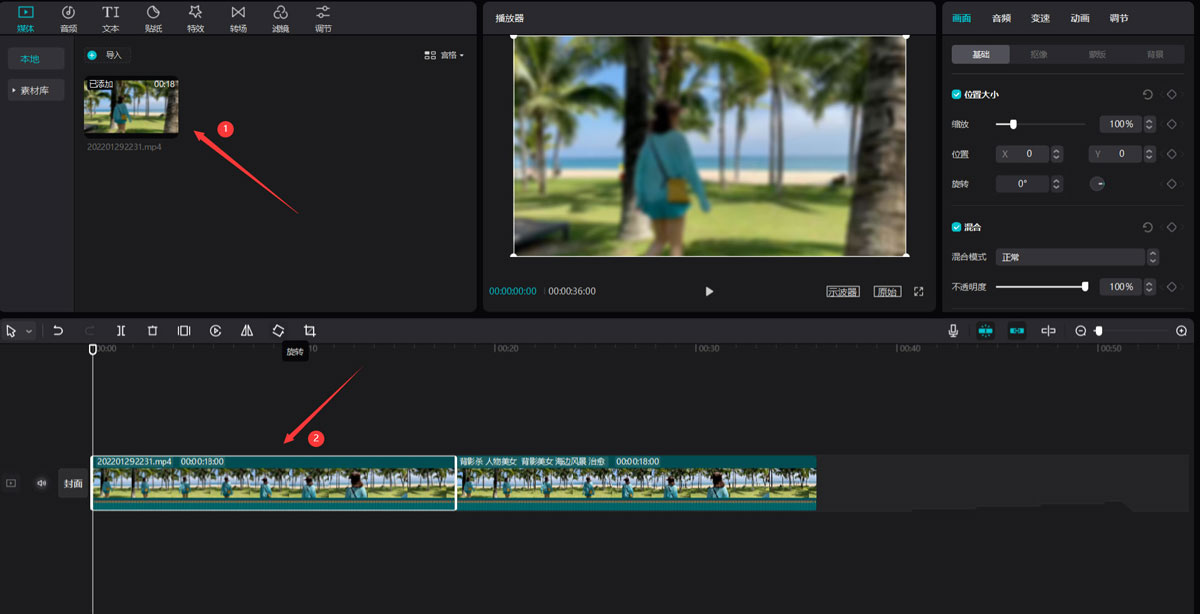Image resolution: width=1200 pixels, height=614 pixels.
Task: Click the 原始 aspect ratio button
Action: 886,292
